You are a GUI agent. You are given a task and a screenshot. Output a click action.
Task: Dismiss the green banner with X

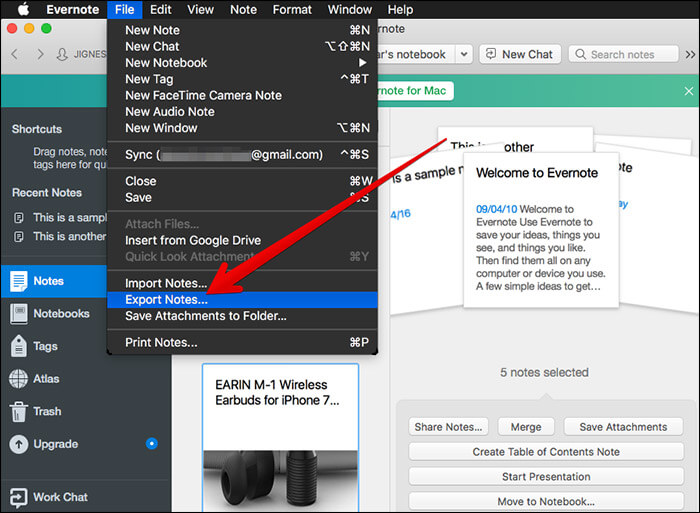(688, 91)
